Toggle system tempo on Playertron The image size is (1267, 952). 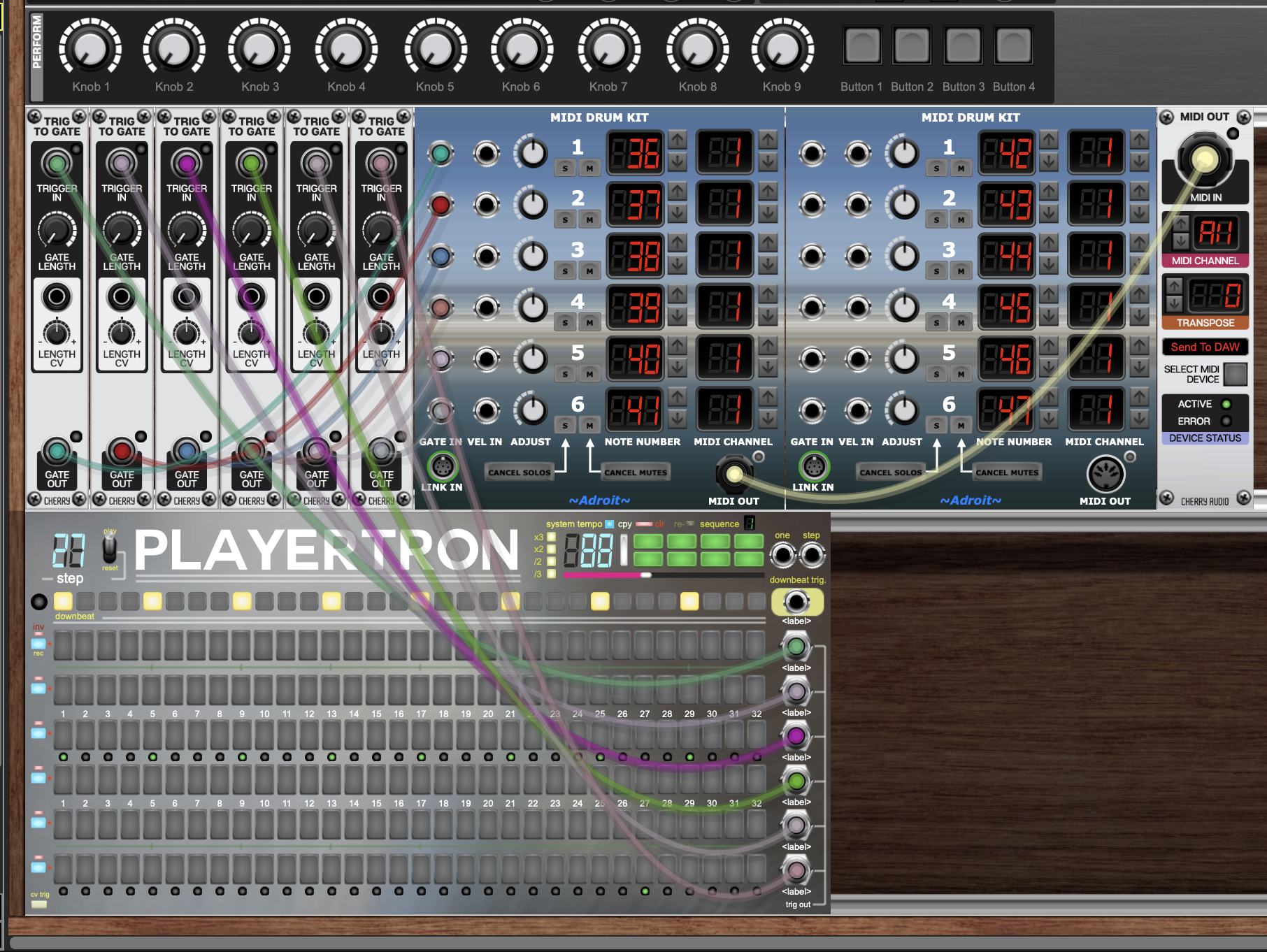point(609,524)
